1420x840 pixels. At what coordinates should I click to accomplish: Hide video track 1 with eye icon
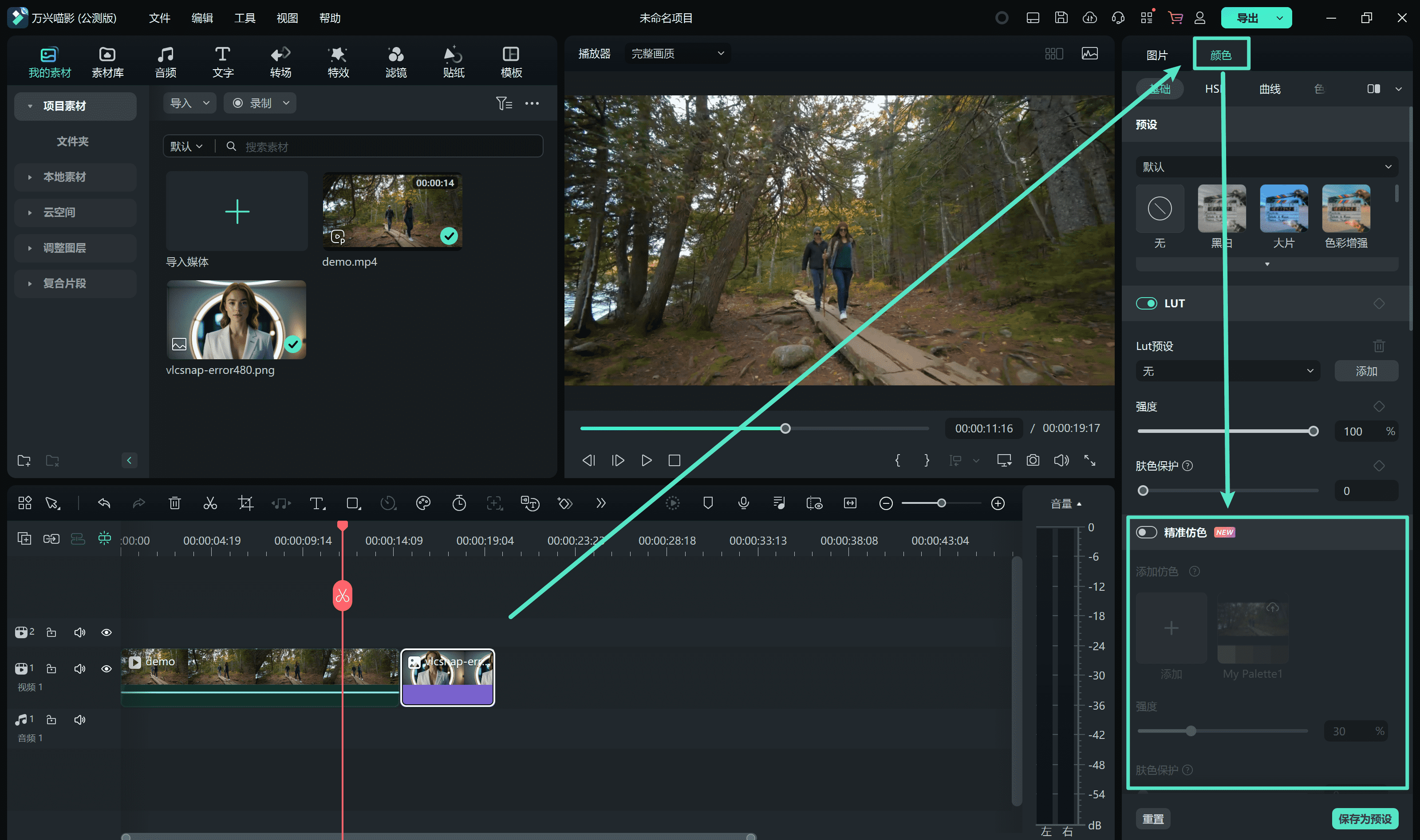[106, 668]
